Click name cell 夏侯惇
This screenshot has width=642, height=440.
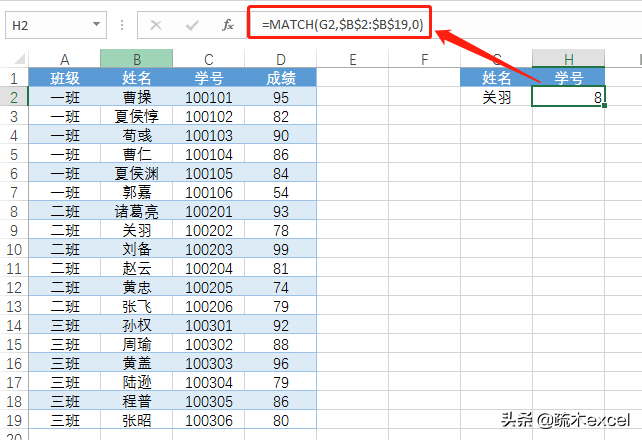coord(137,116)
